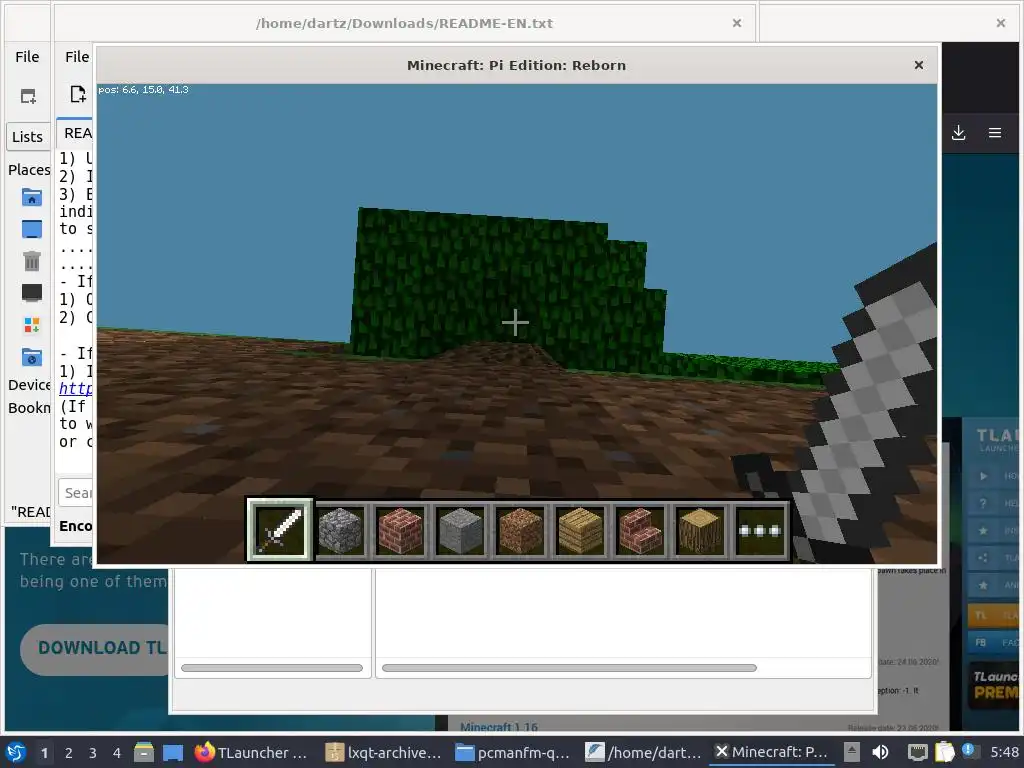The height and width of the screenshot is (768, 1024).
Task: Launch file manager from taskbar quicklaunch
Action: tap(144, 752)
